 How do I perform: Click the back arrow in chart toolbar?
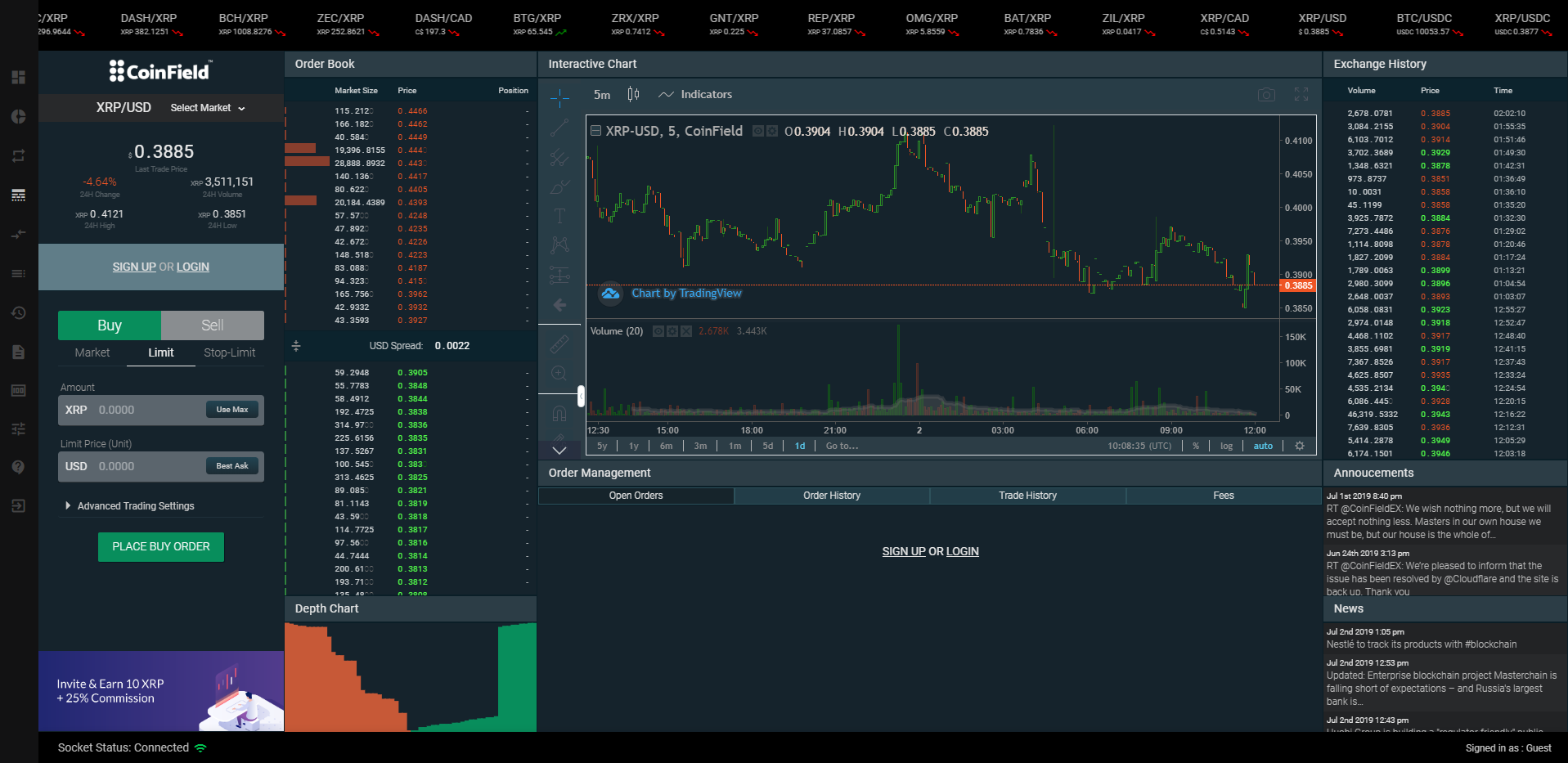[559, 305]
